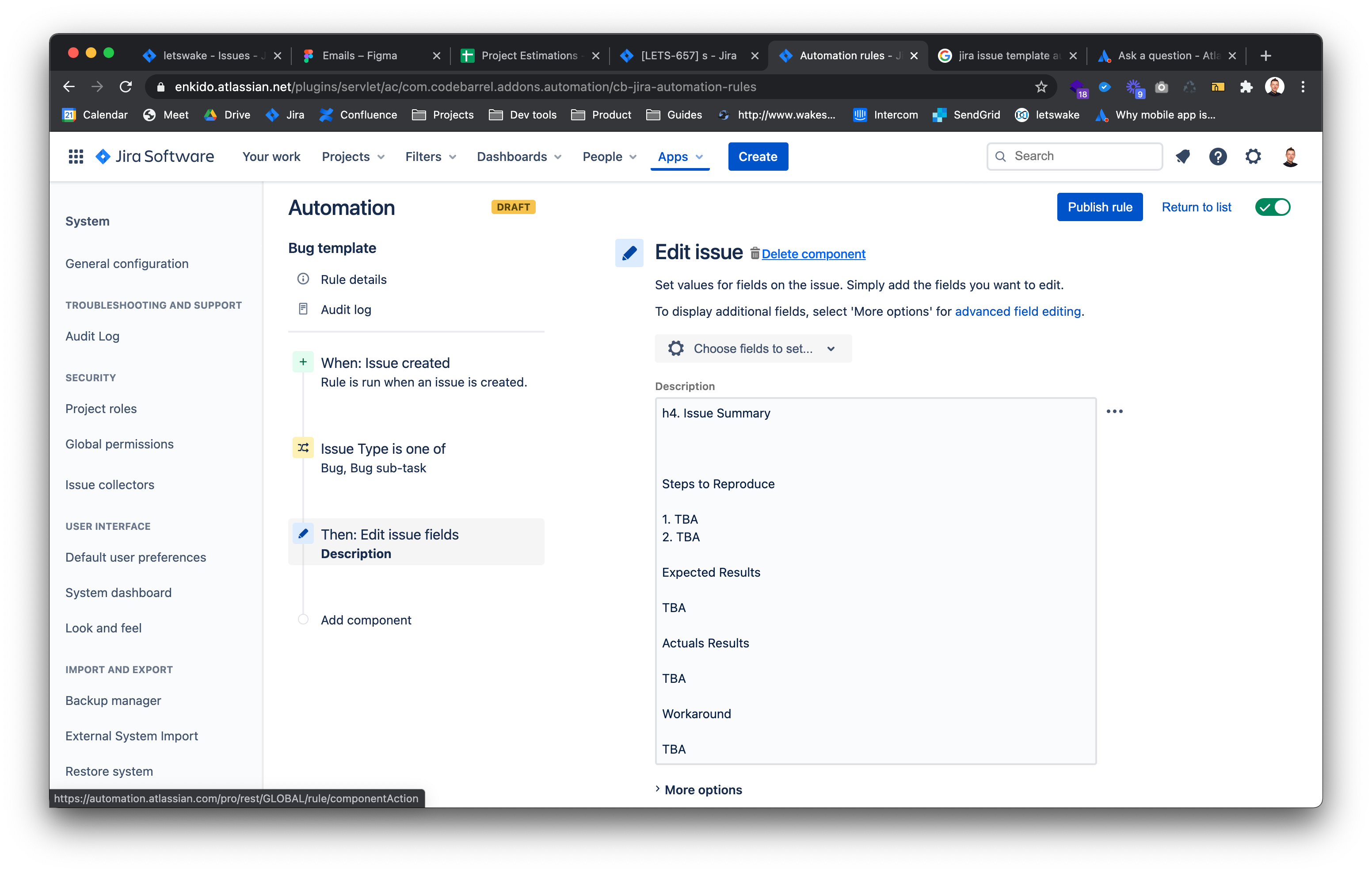Expand the Dashboards dropdown

pos(519,156)
